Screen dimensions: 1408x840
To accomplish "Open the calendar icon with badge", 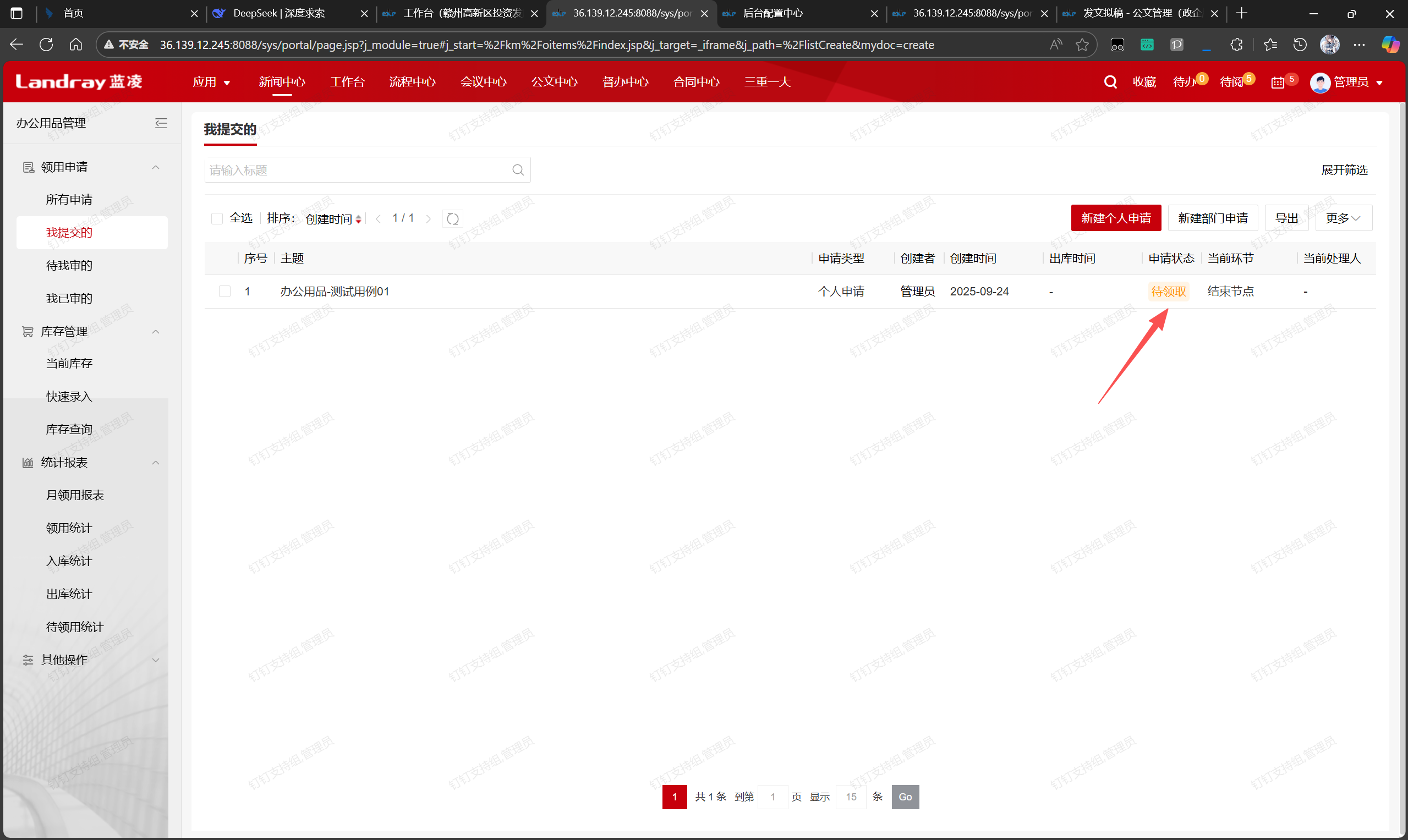I will point(1277,83).
